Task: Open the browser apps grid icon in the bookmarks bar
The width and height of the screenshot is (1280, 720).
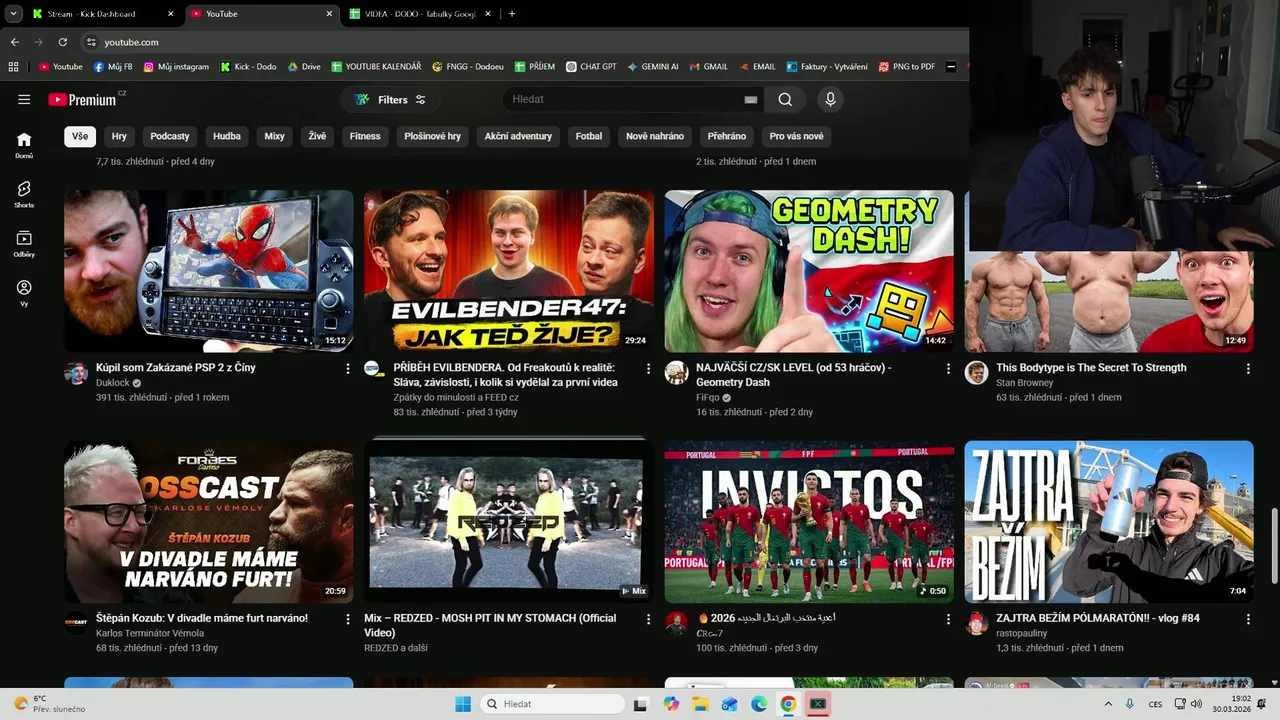Action: pos(13,67)
